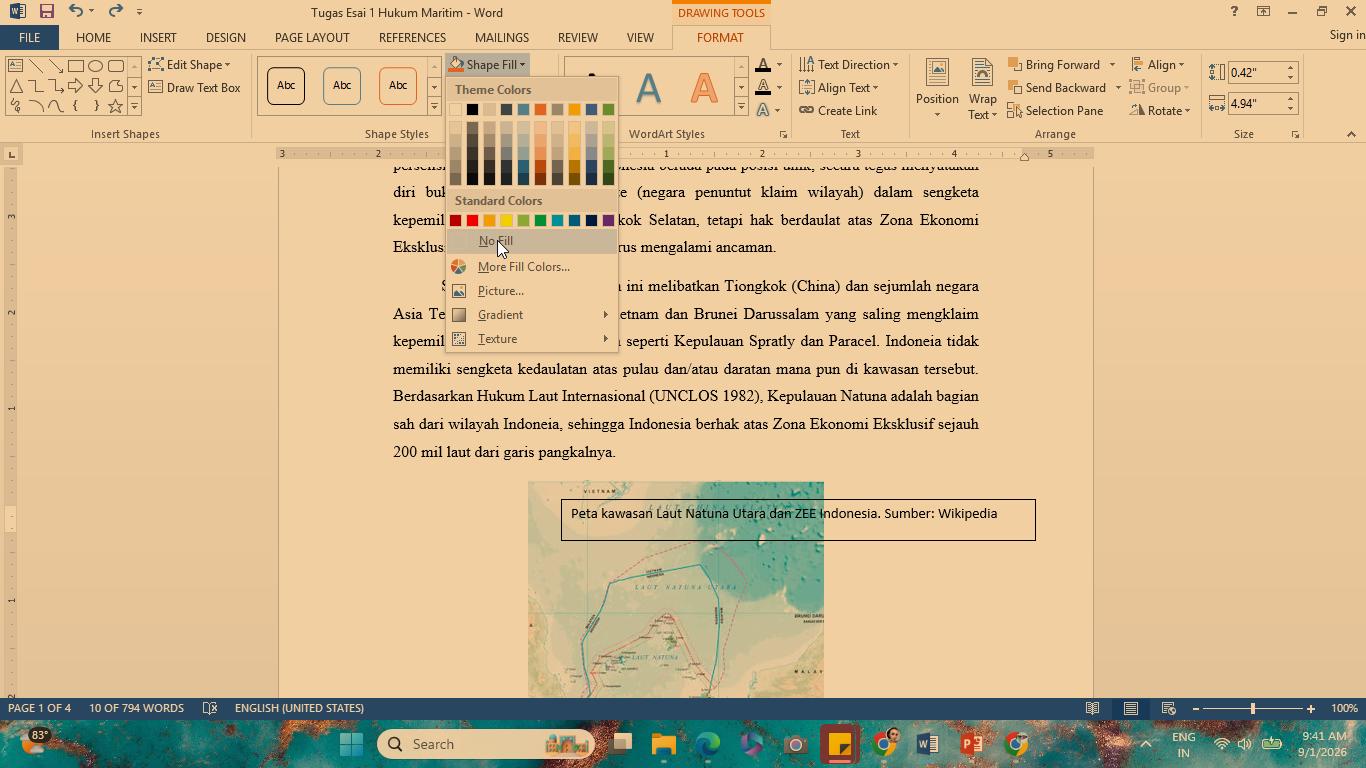This screenshot has height=768, width=1366.
Task: Click the Selection Pane icon
Action: tap(1055, 111)
